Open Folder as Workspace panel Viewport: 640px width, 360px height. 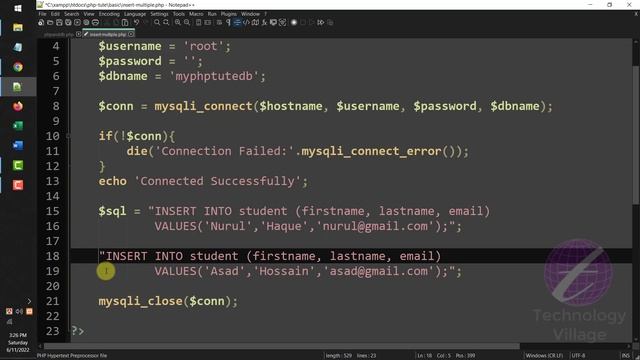273,22
